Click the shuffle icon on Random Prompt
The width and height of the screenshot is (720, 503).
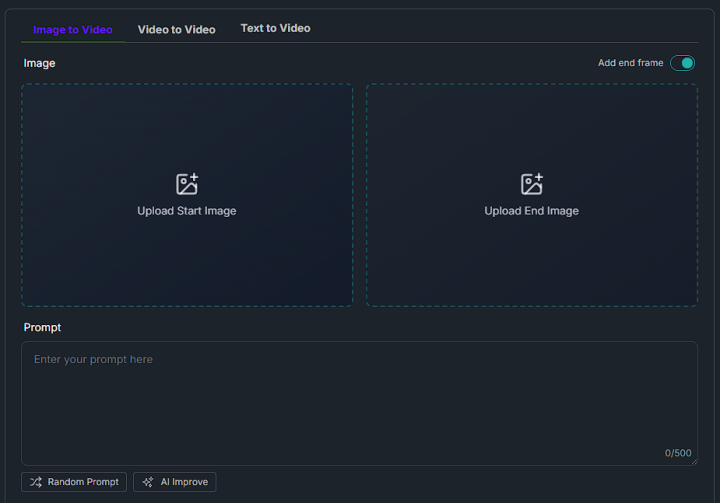tap(36, 482)
